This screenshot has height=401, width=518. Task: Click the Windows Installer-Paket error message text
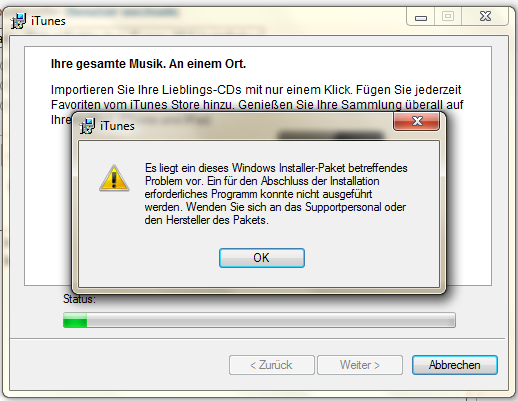(x=276, y=194)
